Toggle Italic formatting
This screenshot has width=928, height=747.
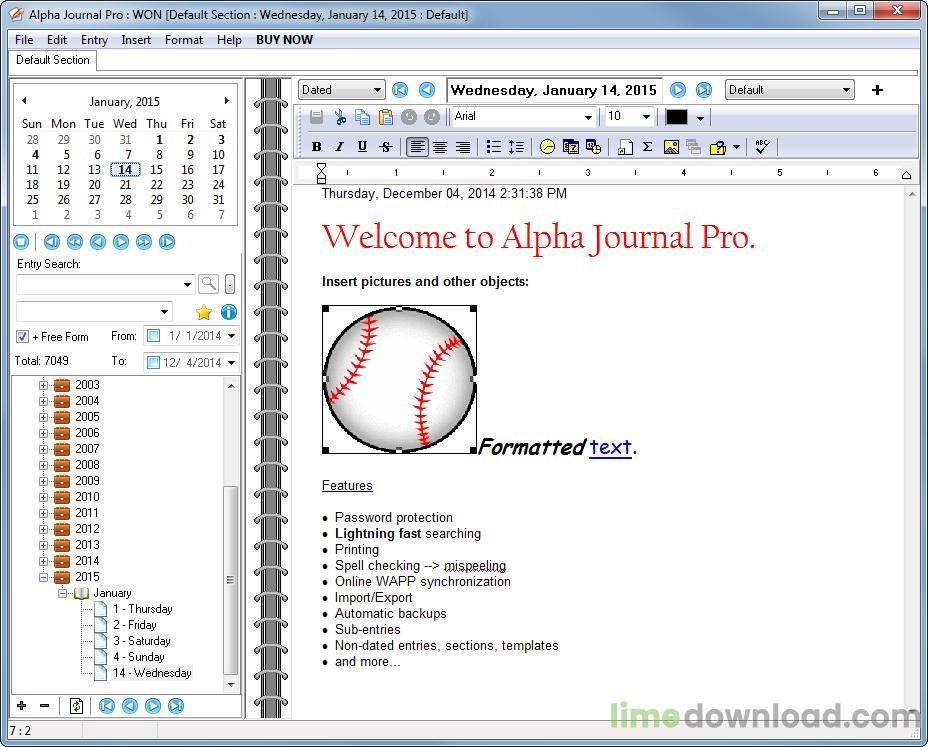coord(339,147)
